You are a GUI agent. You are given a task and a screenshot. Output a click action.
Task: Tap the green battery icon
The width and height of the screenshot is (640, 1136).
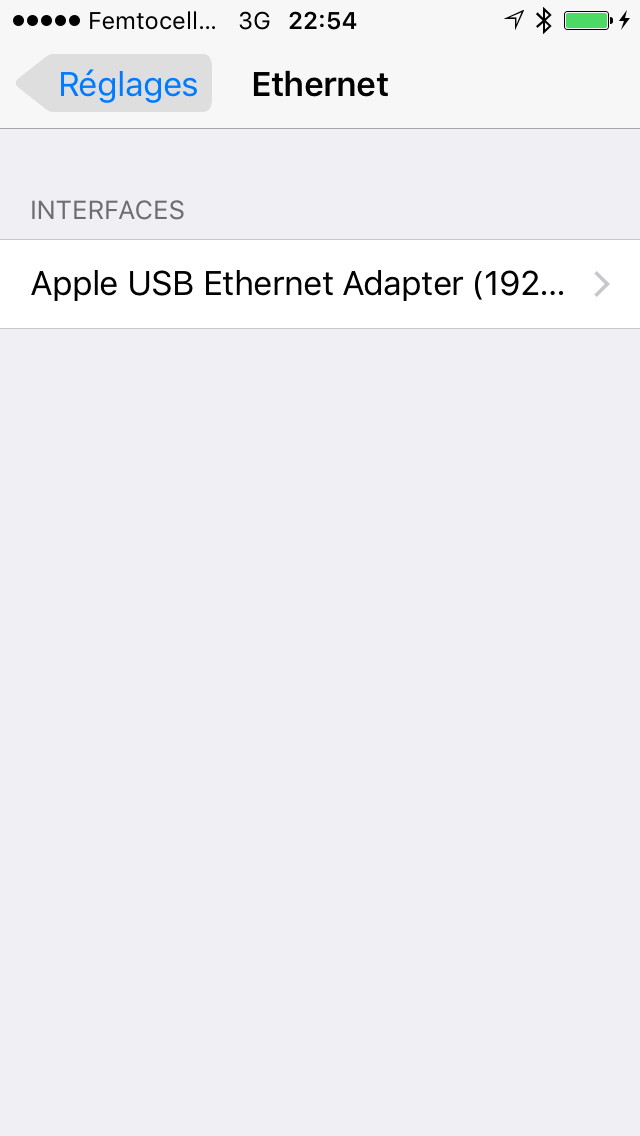click(x=588, y=20)
